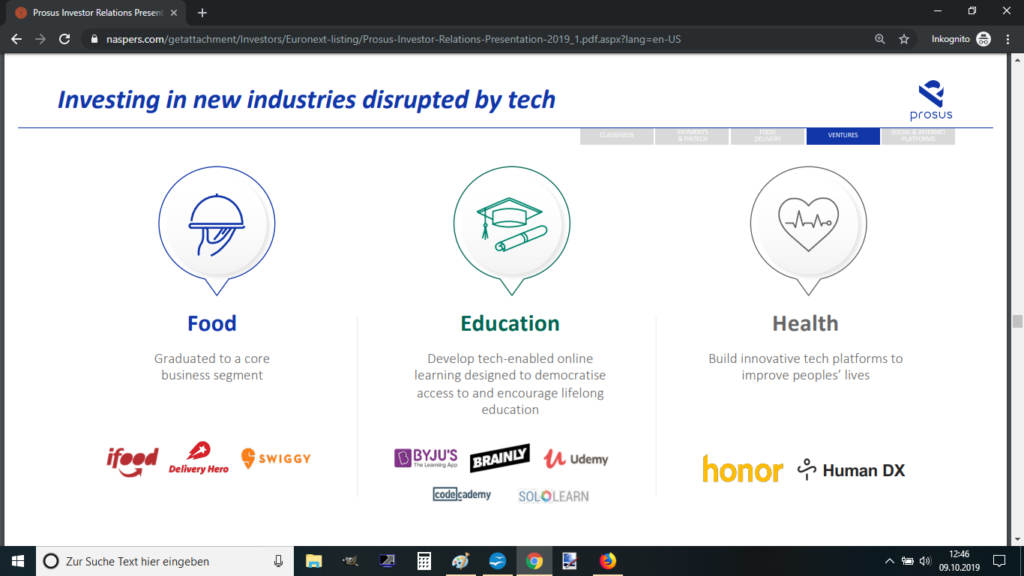Screen dimensions: 1024x576
Task: Reload the current PDF page
Action: pyautogui.click(x=64, y=39)
